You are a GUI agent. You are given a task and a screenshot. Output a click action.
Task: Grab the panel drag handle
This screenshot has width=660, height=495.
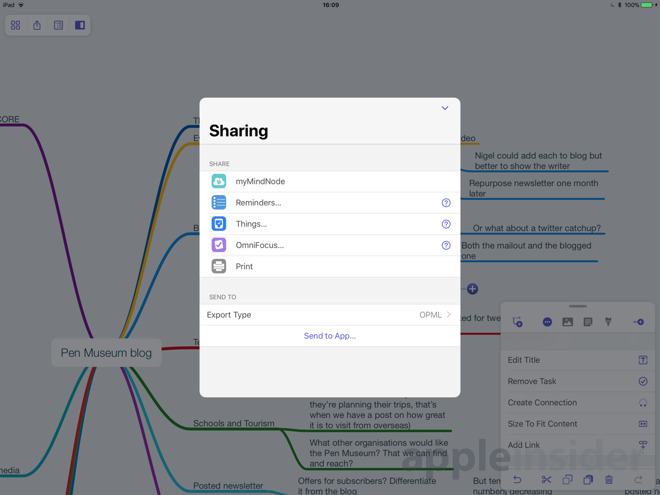(x=578, y=306)
